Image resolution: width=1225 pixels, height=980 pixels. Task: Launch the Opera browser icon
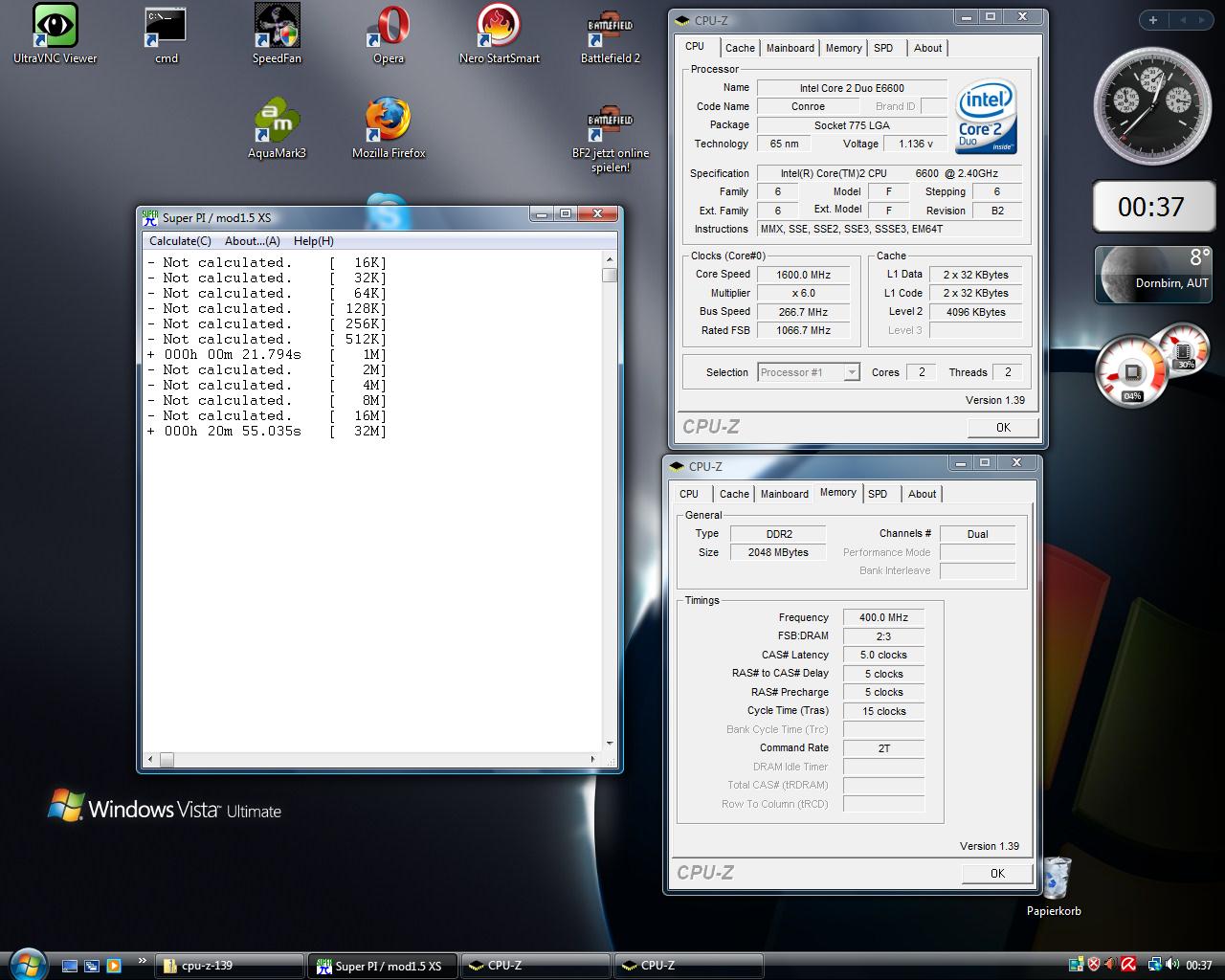click(389, 33)
